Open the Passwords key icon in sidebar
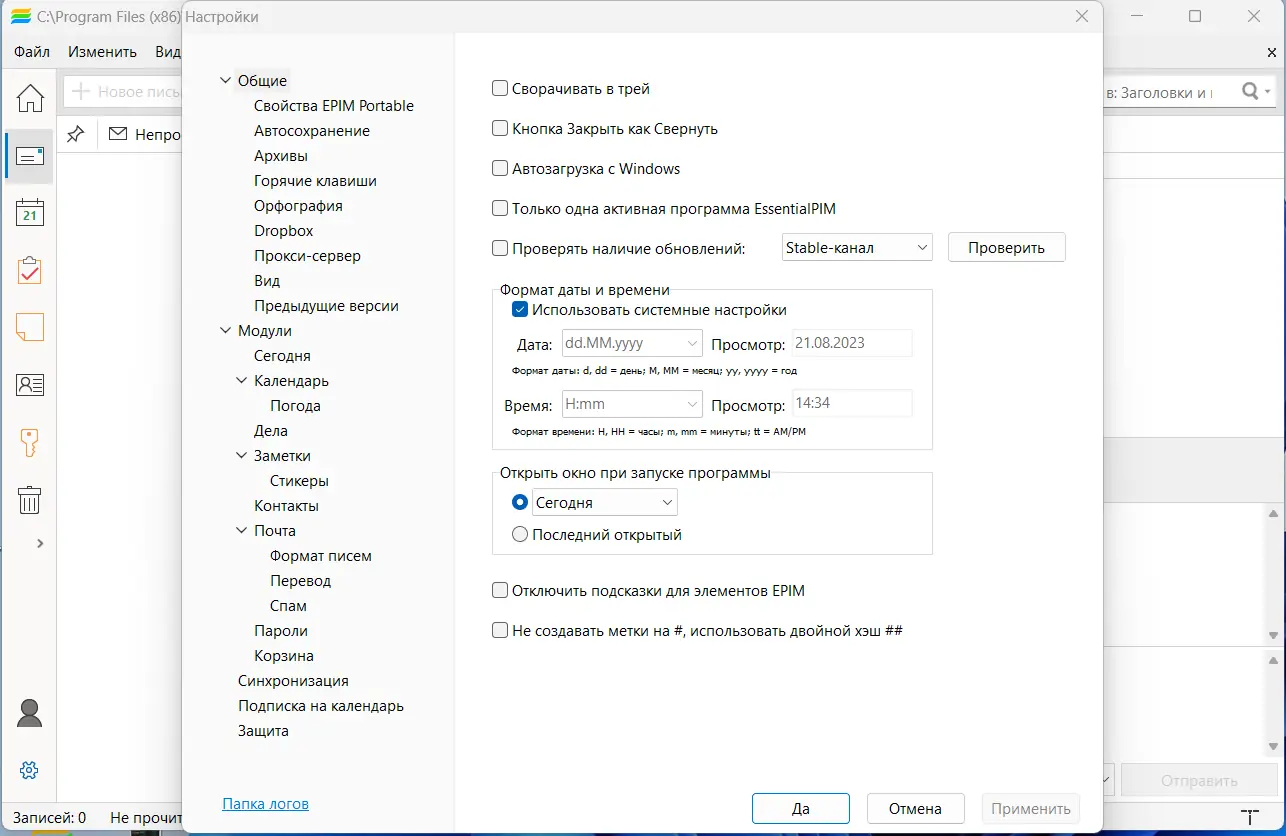The width and height of the screenshot is (1286, 836). point(30,442)
